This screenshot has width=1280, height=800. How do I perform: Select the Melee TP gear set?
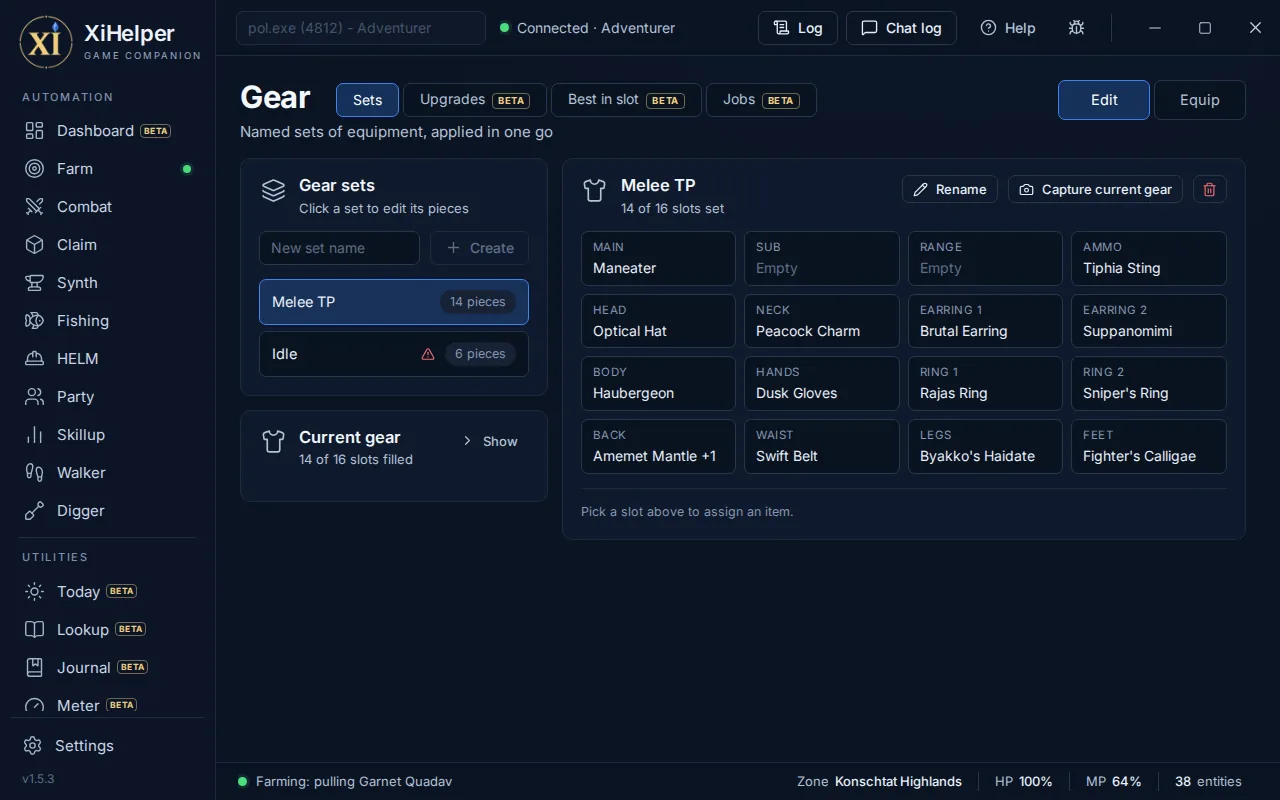point(394,302)
